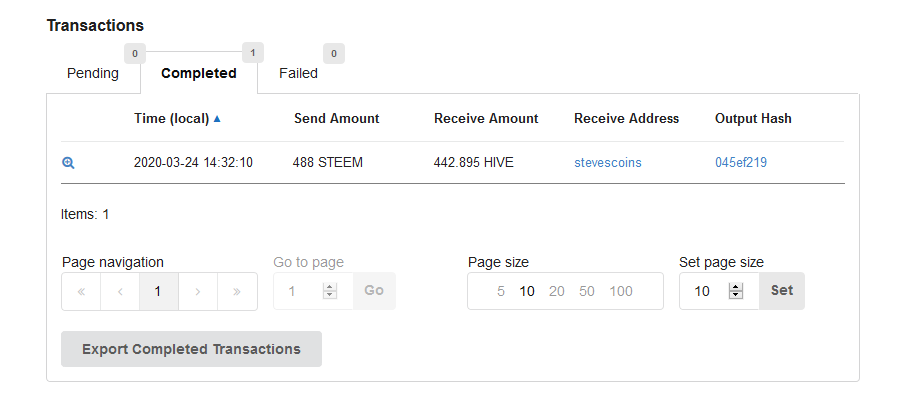Switch to the Pending tab

93,74
